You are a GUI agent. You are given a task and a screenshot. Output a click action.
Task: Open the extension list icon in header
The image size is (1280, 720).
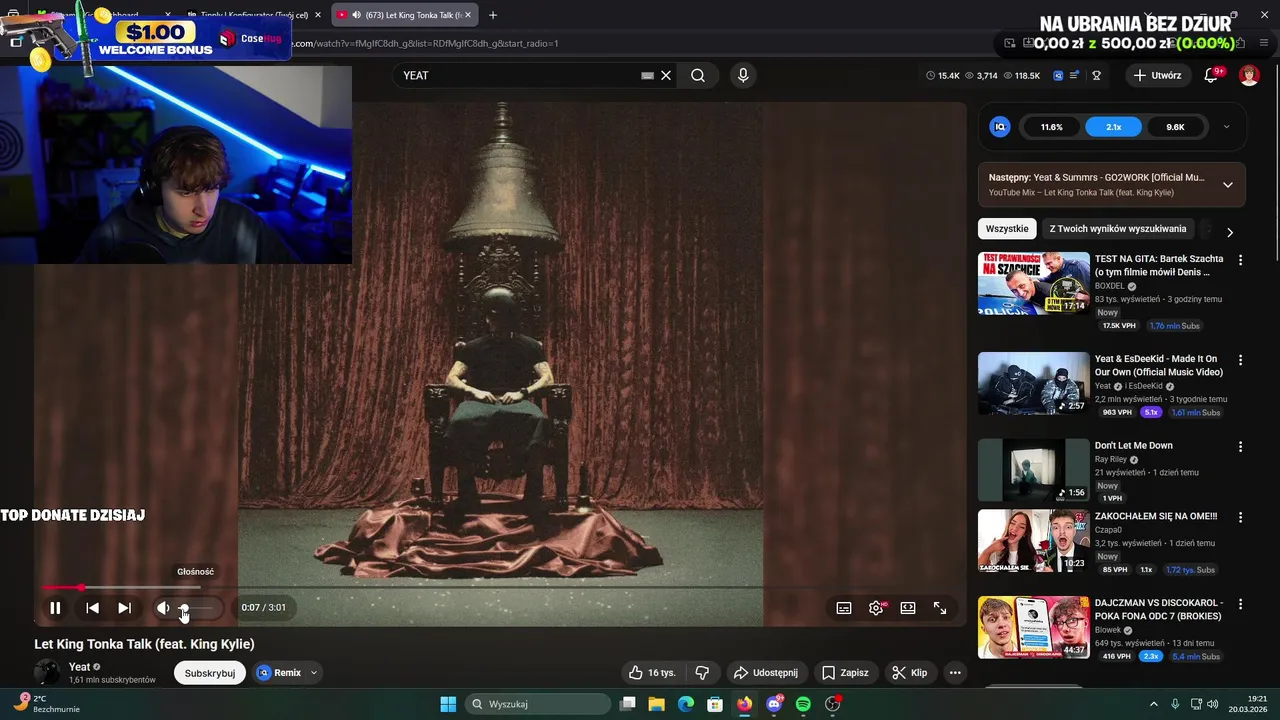[x=1075, y=75]
